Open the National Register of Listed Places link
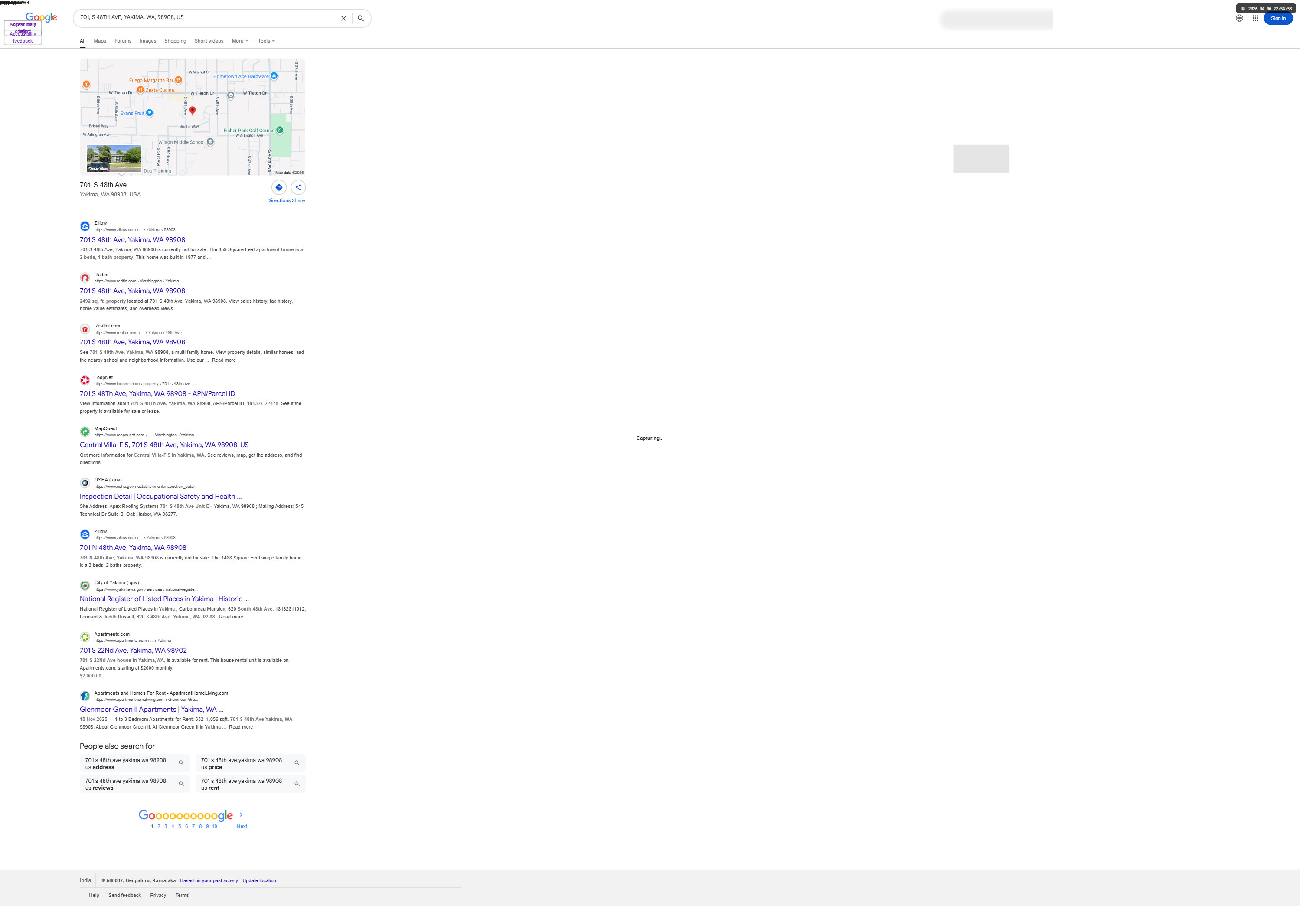 pos(164,599)
